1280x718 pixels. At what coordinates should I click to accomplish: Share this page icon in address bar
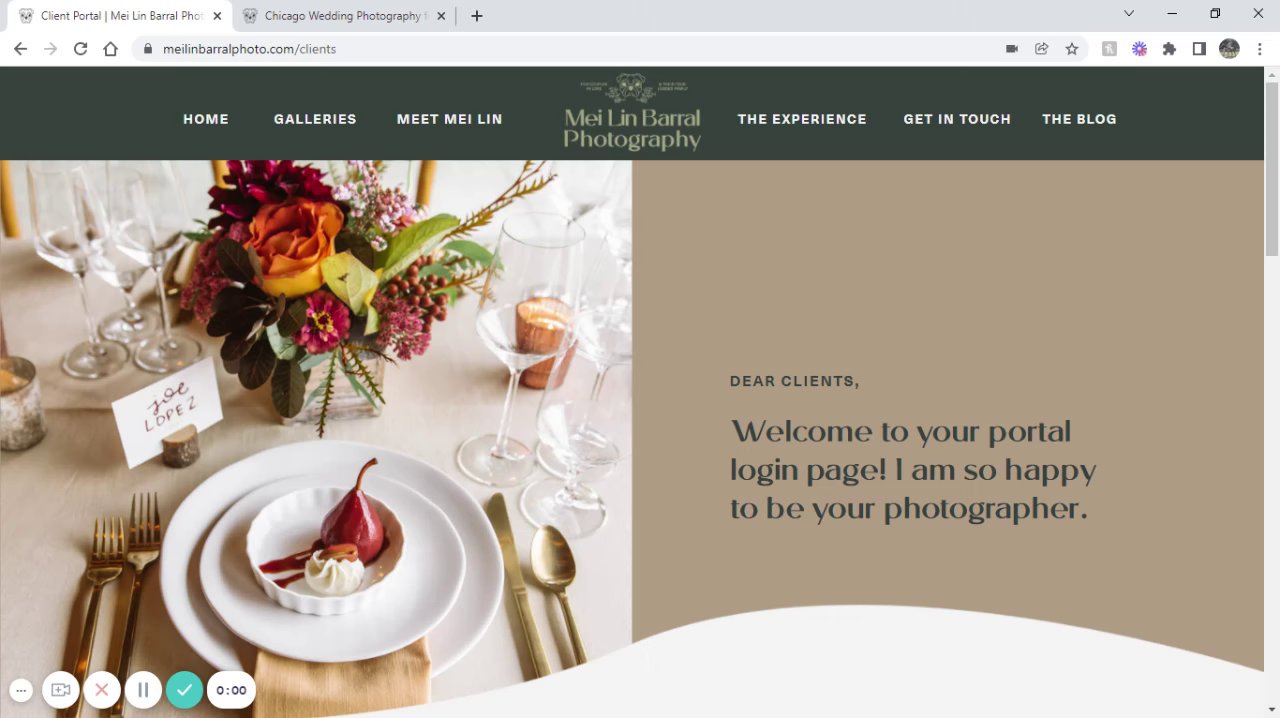coord(1042,48)
